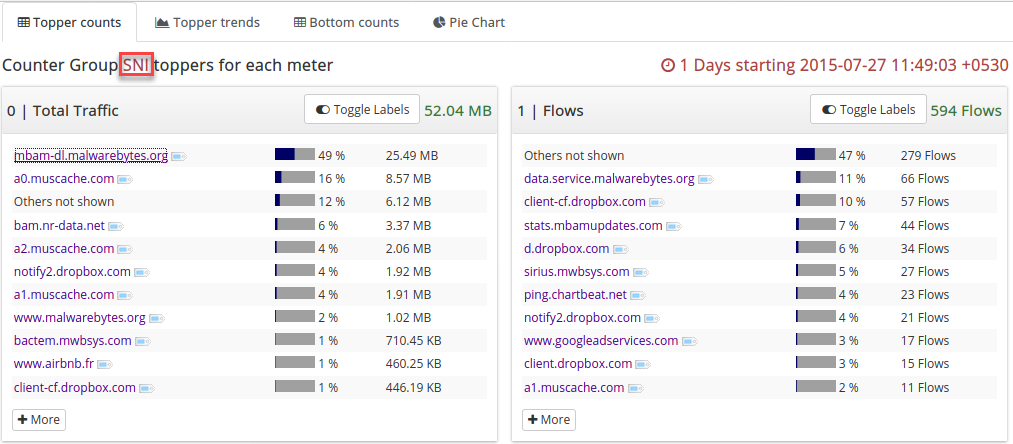Click the tag icon next to data.service.malwarebytes.org
This screenshot has height=444, width=1013.
(706, 180)
